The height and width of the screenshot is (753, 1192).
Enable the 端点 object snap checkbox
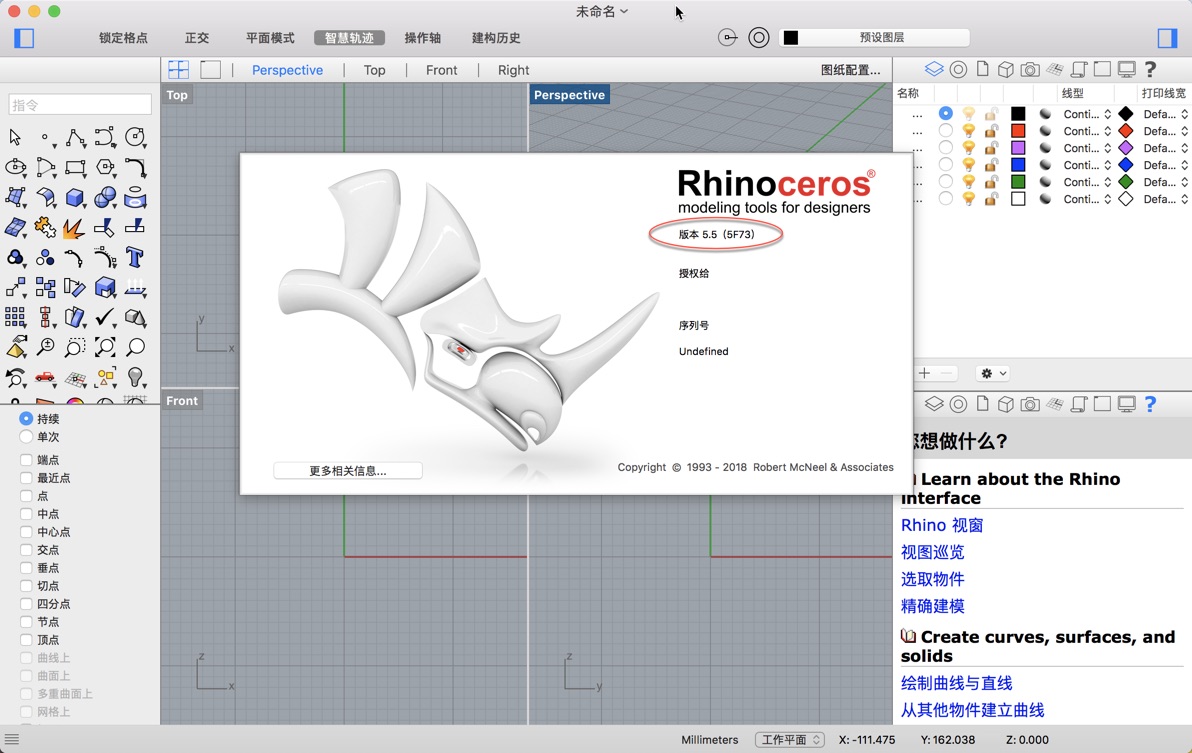(26, 460)
